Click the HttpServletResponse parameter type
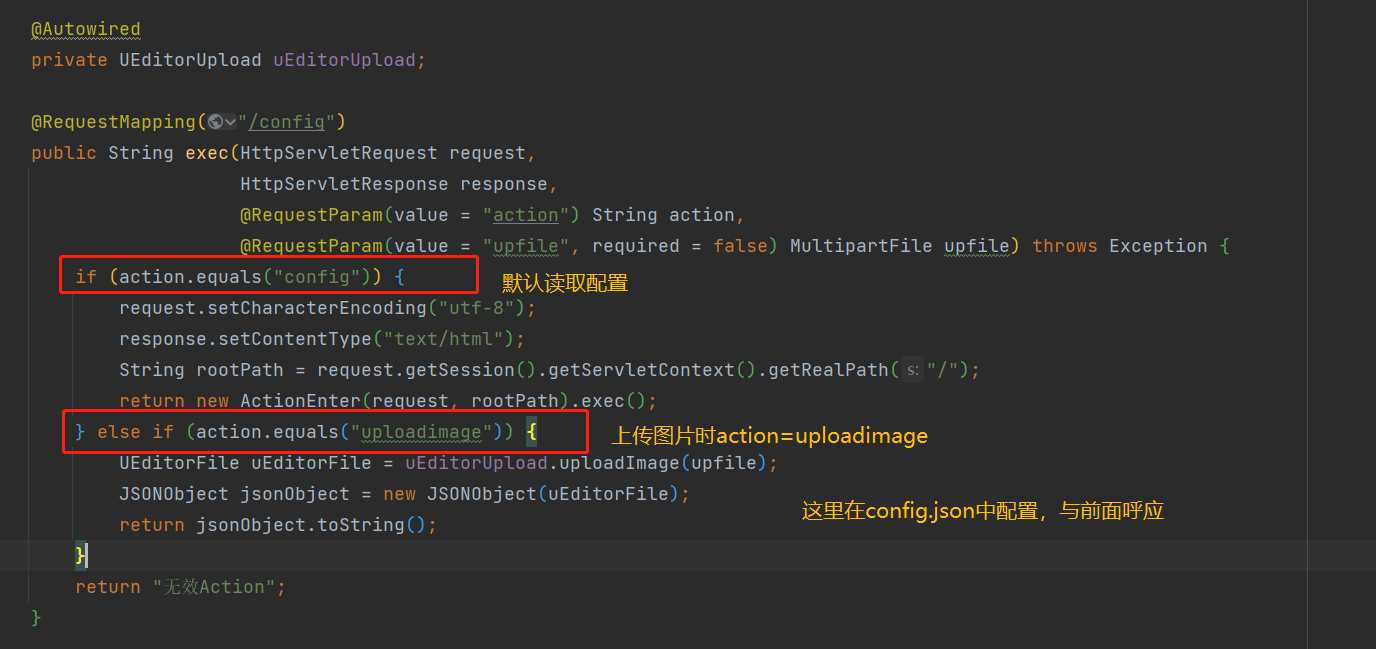This screenshot has width=1376, height=649. 344,184
